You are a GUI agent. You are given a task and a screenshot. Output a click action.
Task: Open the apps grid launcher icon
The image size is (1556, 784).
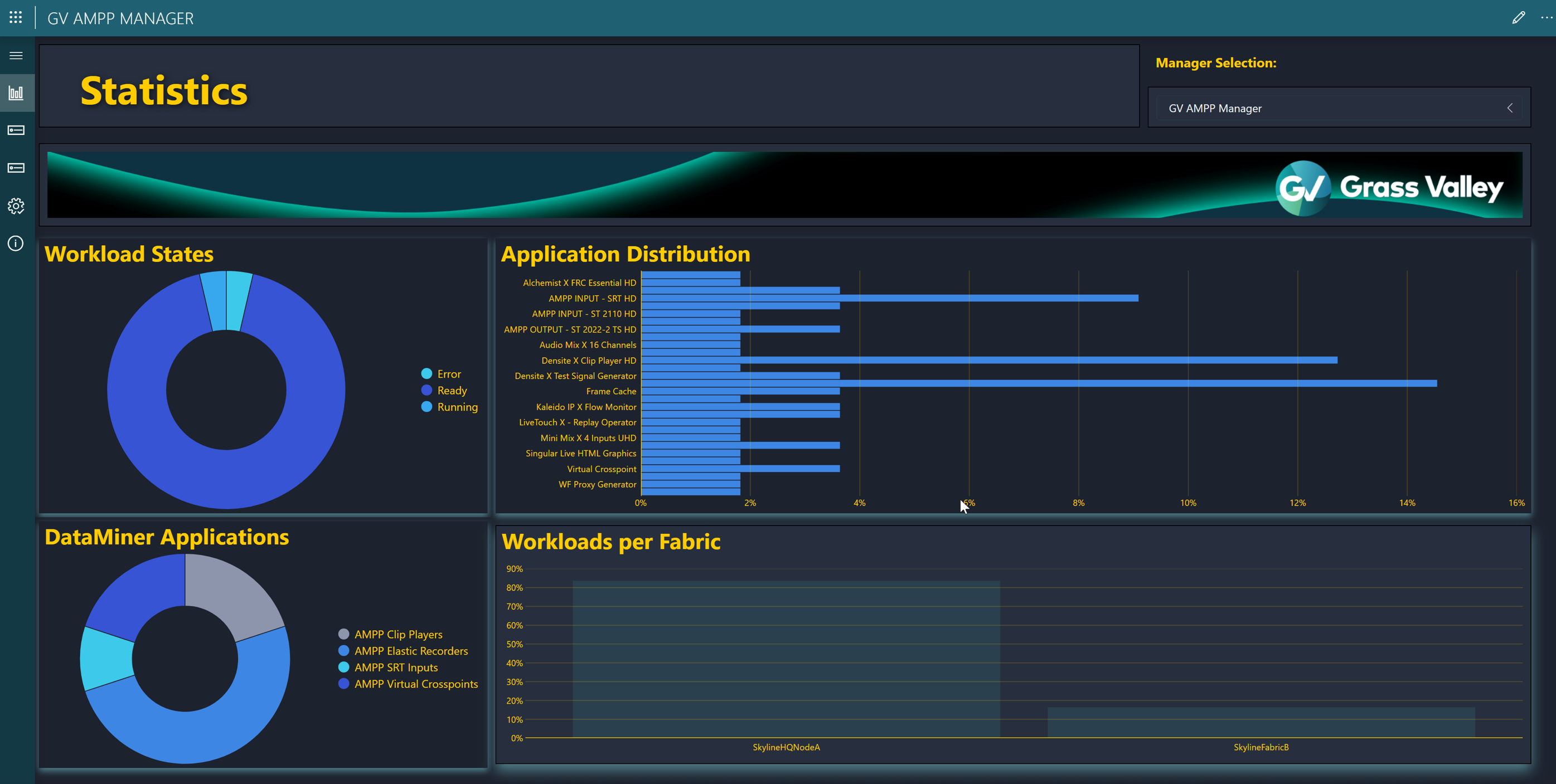tap(16, 17)
